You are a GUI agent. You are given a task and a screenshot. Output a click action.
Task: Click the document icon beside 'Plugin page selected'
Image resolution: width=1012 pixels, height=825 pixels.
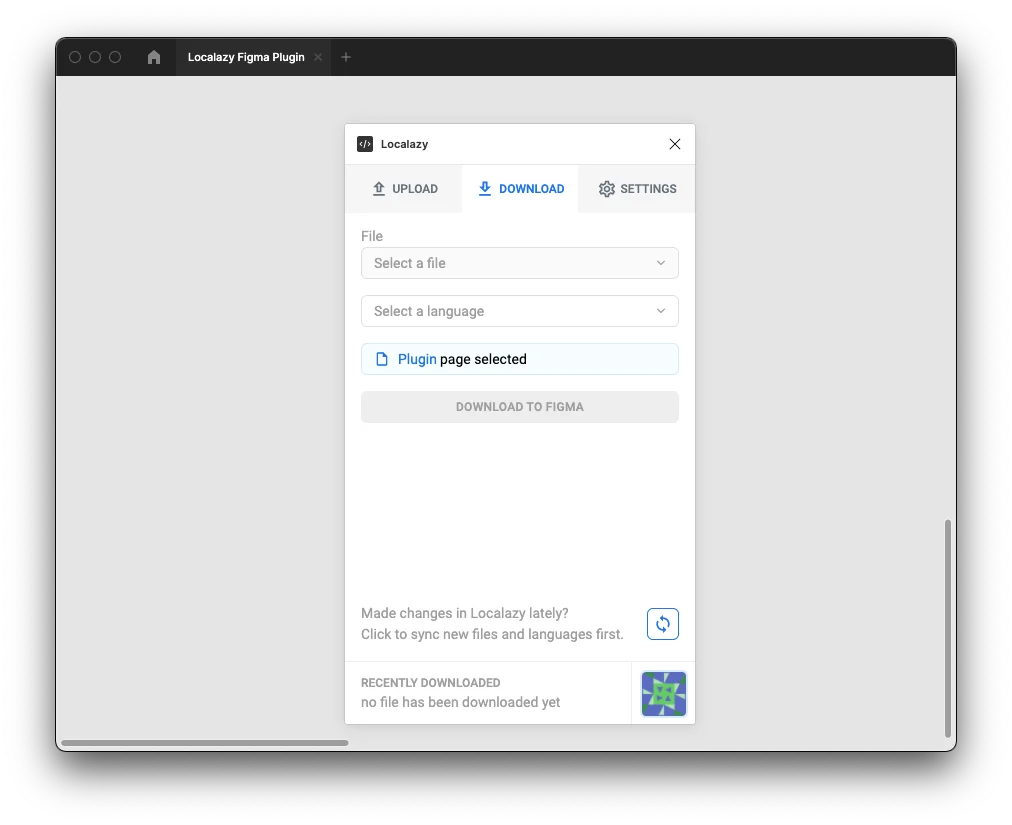click(382, 358)
